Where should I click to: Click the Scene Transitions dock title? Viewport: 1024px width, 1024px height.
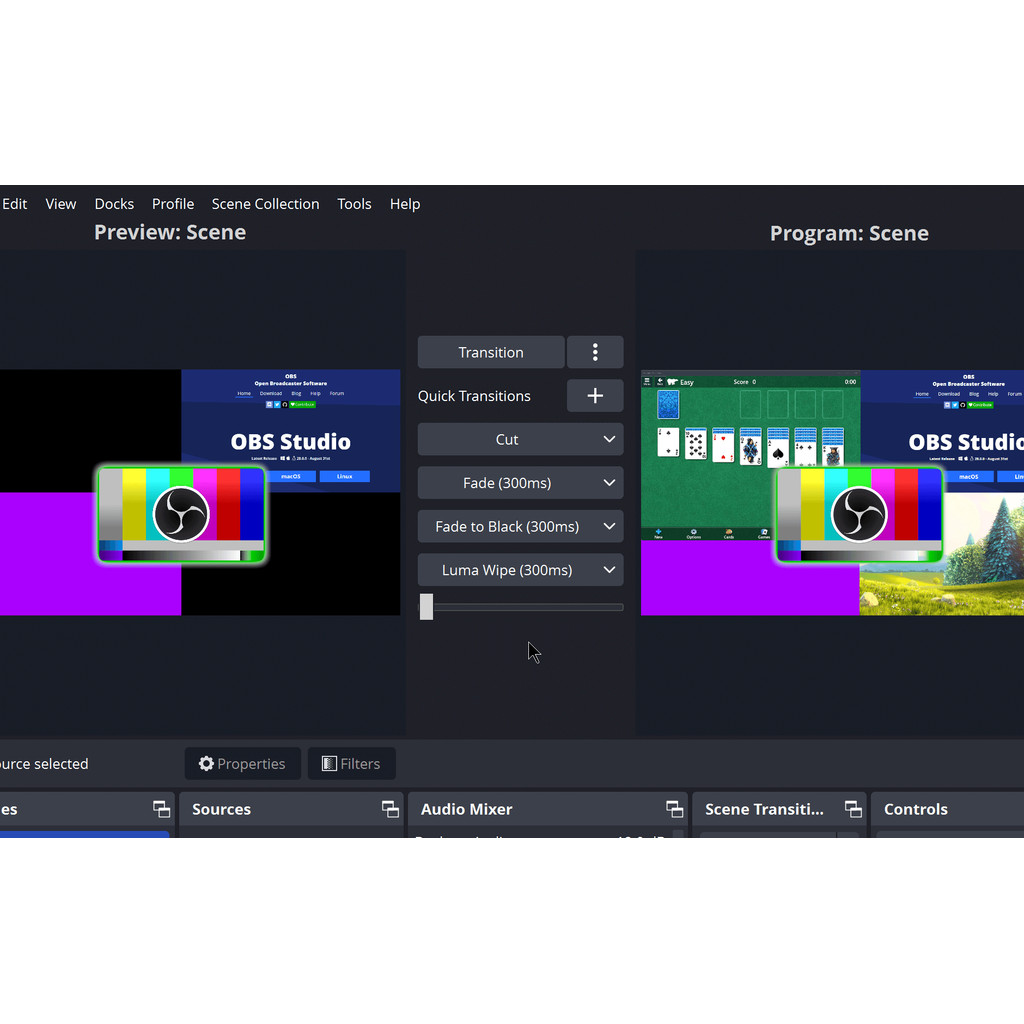(x=764, y=809)
